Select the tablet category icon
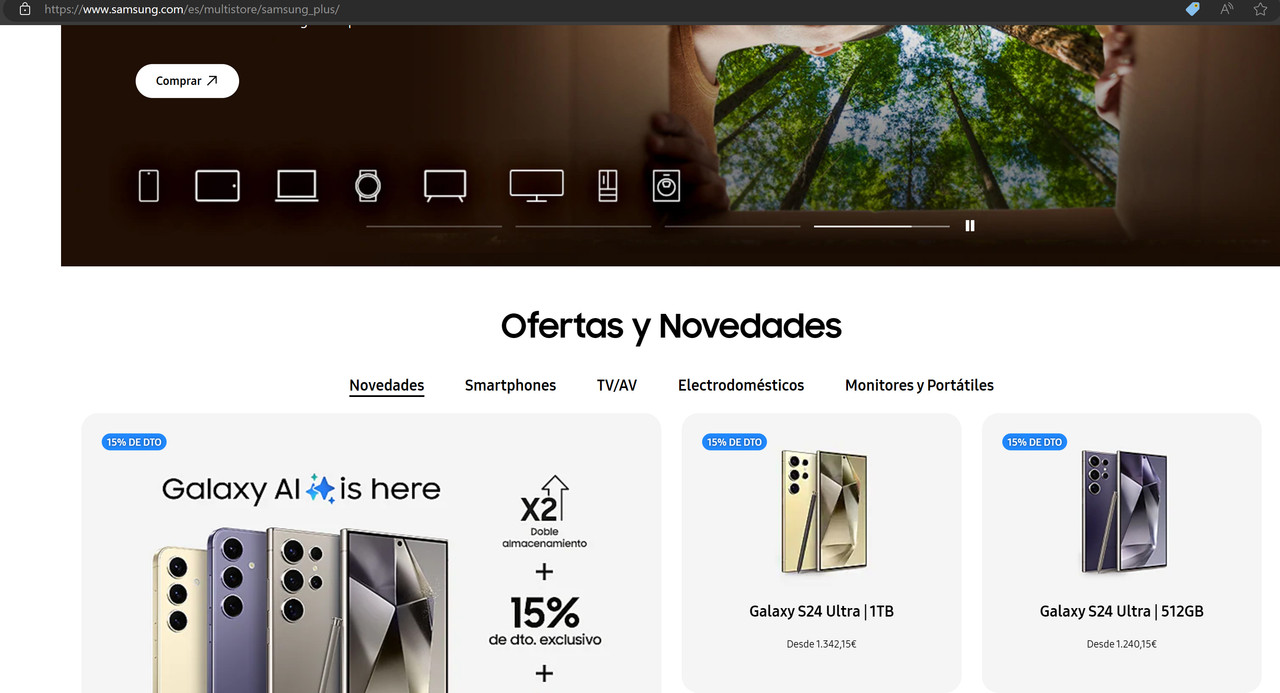The height and width of the screenshot is (693, 1280). point(217,186)
